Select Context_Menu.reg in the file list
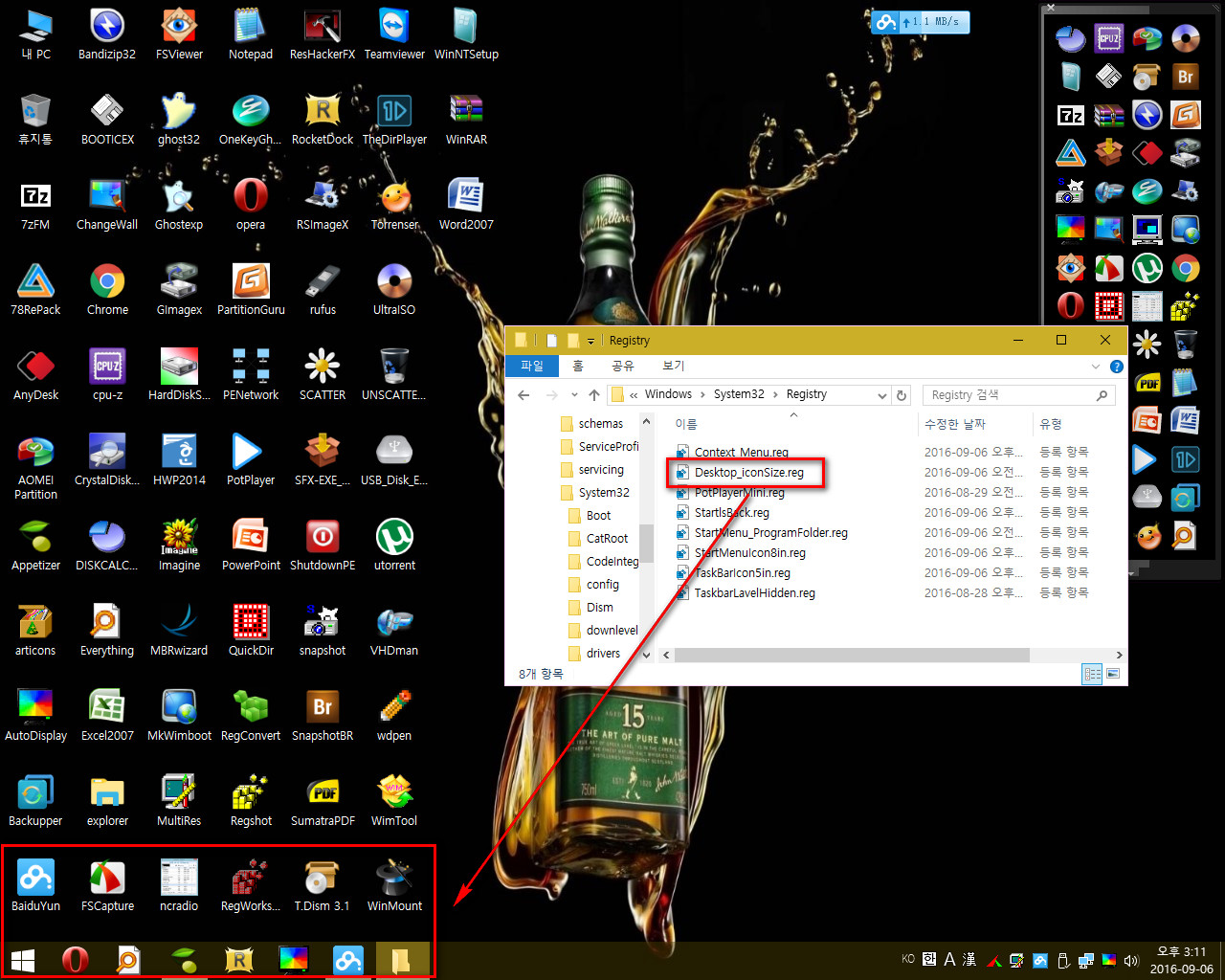Image resolution: width=1225 pixels, height=980 pixels. point(742,452)
